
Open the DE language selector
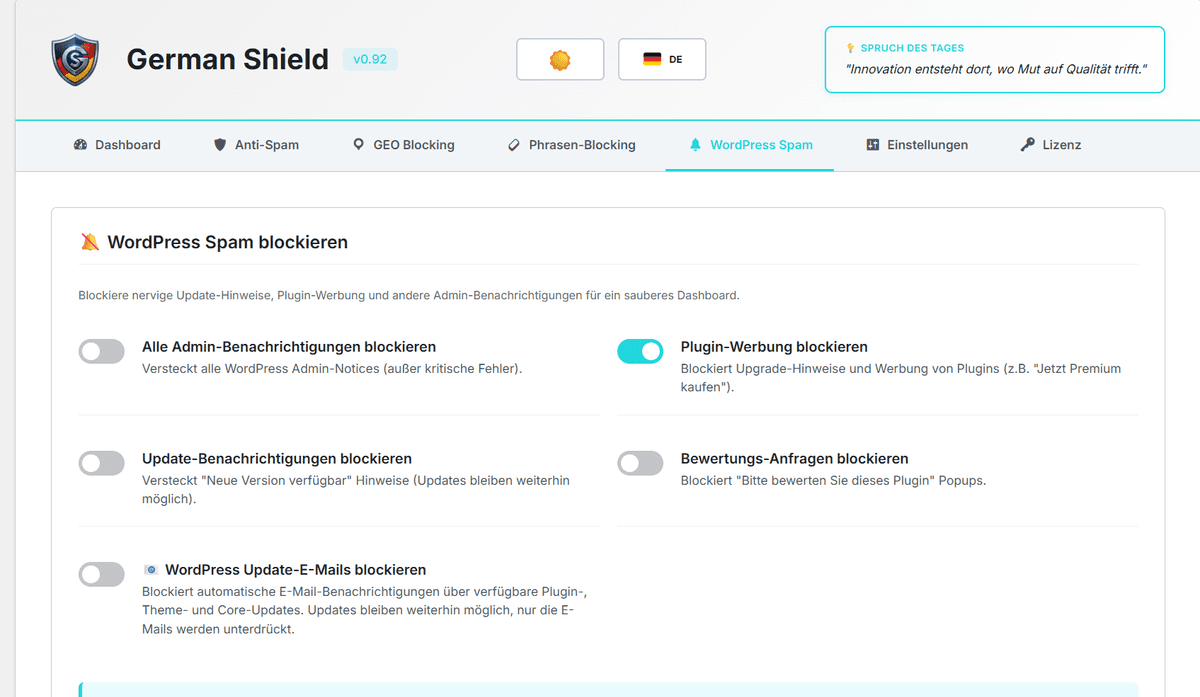[x=662, y=59]
